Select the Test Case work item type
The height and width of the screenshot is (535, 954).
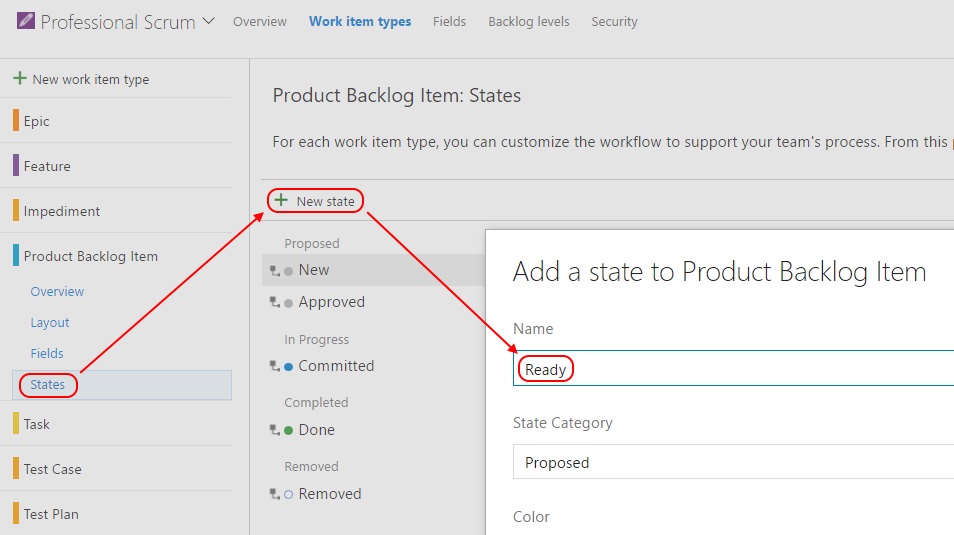click(52, 469)
